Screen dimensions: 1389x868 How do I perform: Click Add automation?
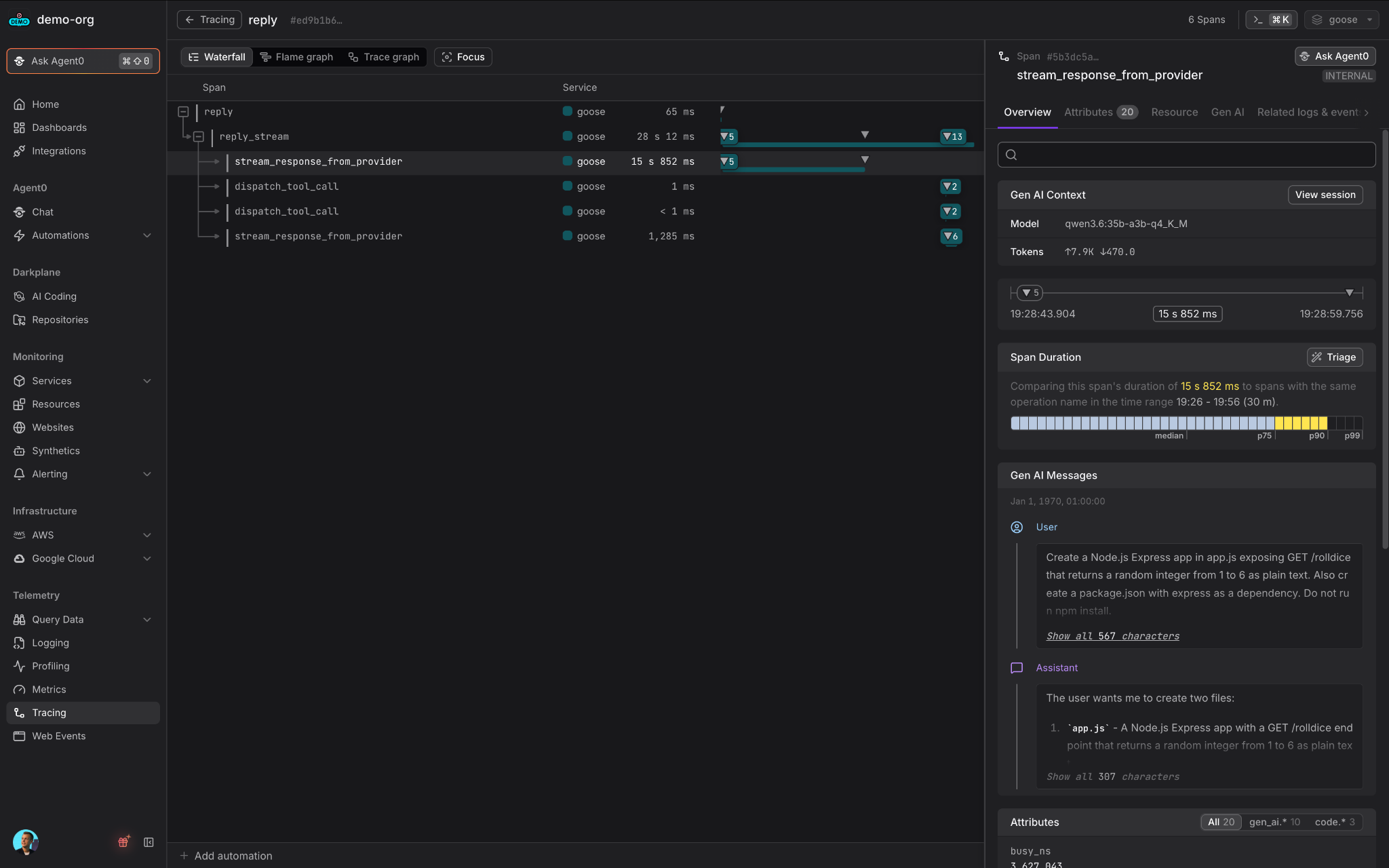click(x=226, y=856)
